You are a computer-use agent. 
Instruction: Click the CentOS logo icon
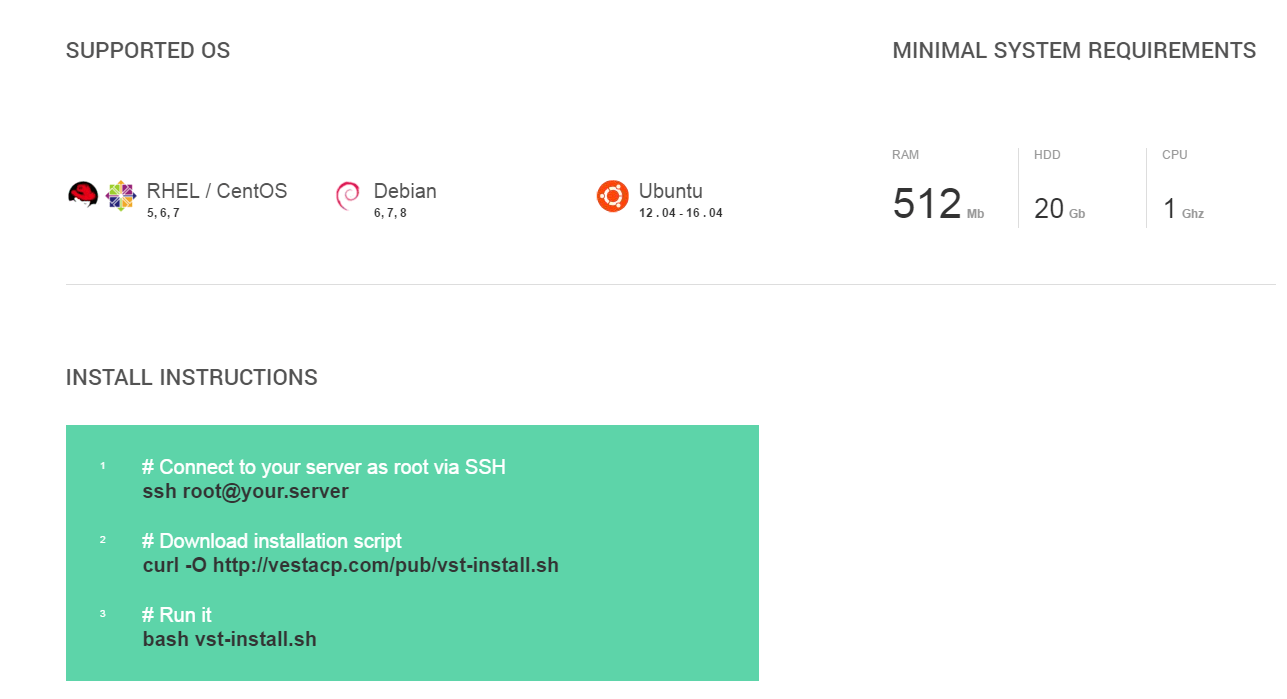pos(121,196)
